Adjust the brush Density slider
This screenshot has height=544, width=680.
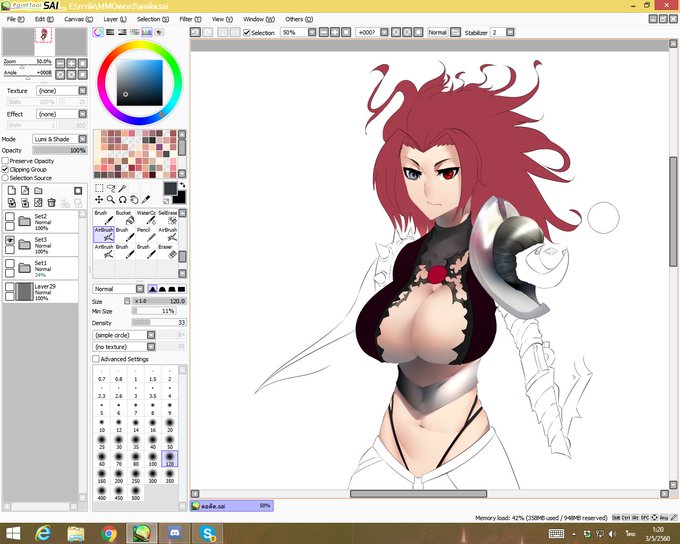click(x=159, y=322)
